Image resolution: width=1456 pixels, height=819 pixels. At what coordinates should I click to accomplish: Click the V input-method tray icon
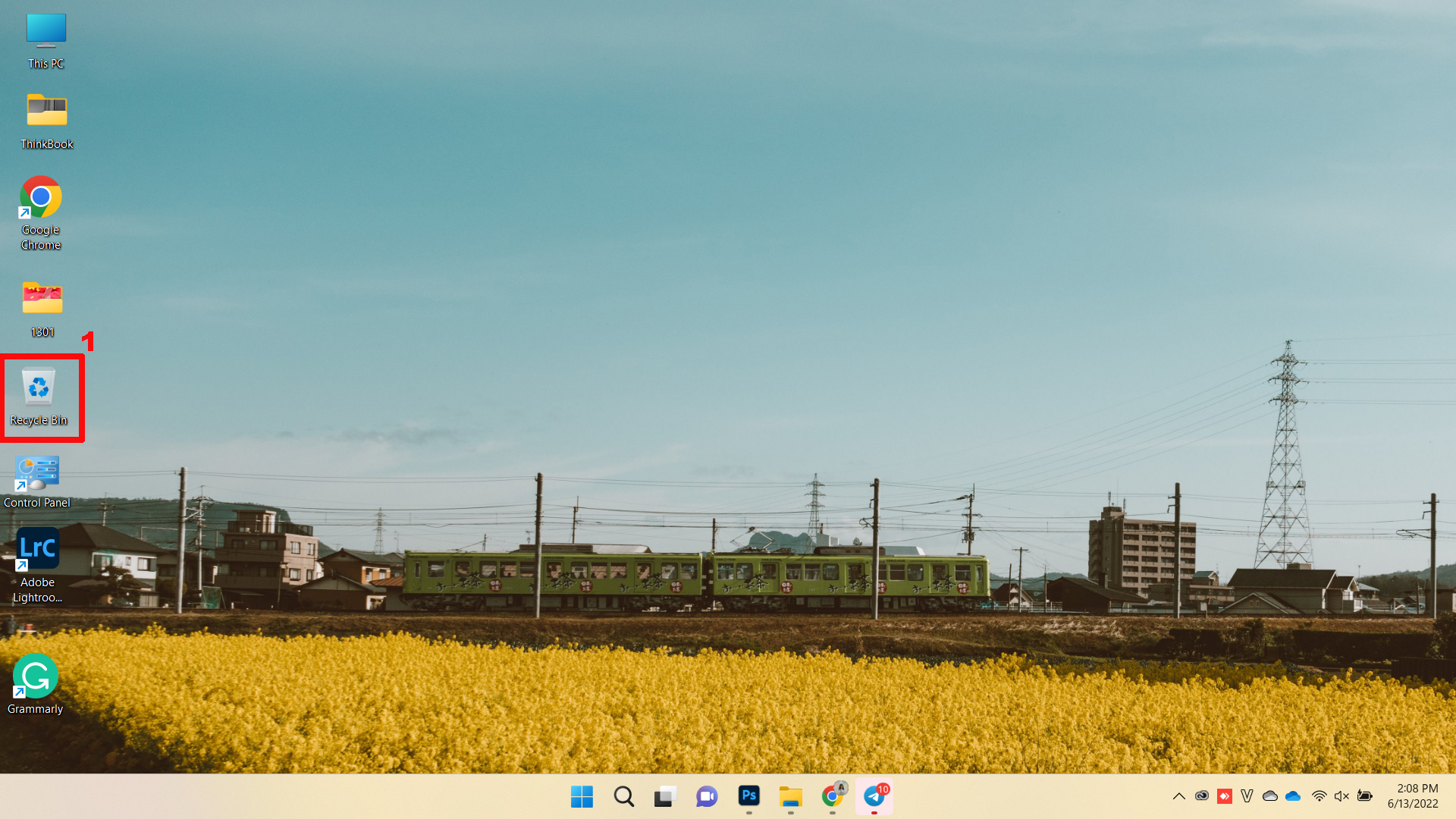point(1247,796)
